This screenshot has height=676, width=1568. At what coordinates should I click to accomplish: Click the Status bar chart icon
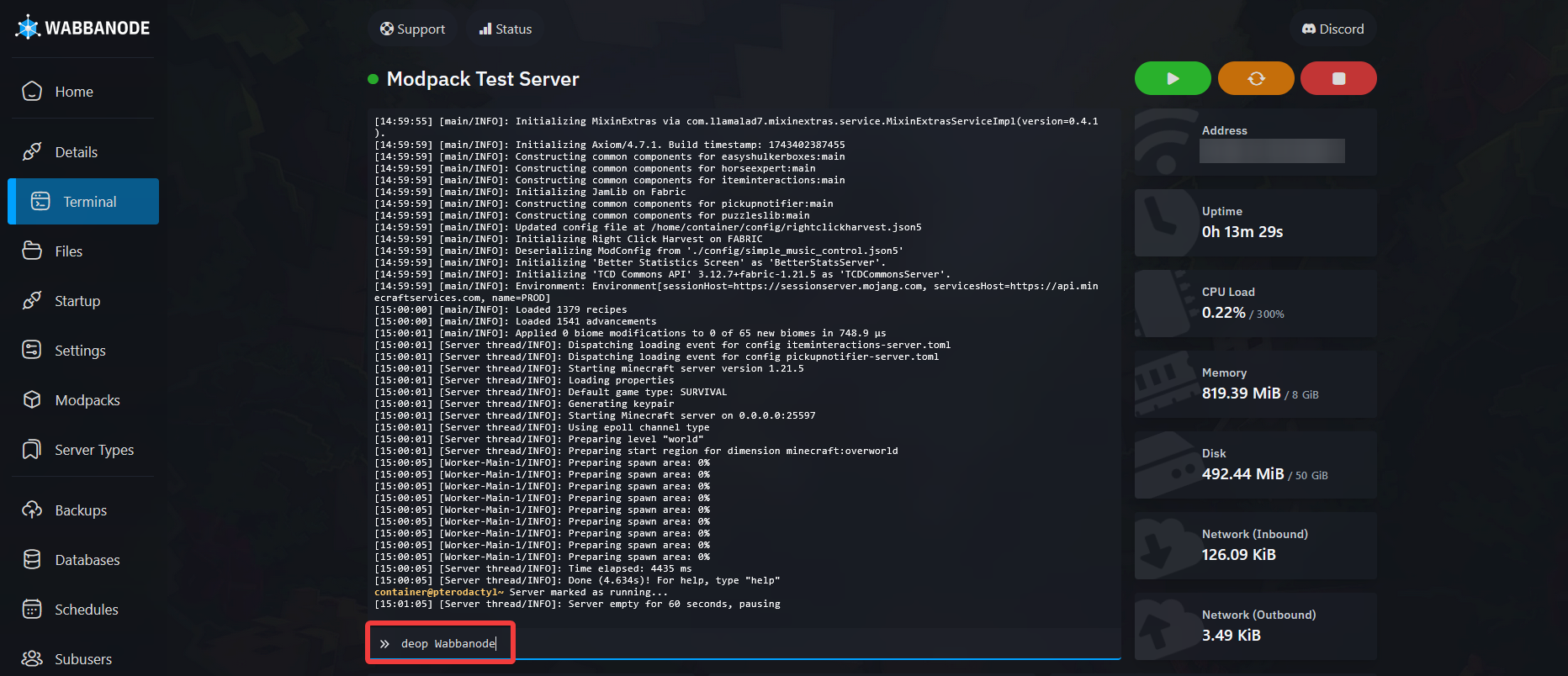[485, 29]
